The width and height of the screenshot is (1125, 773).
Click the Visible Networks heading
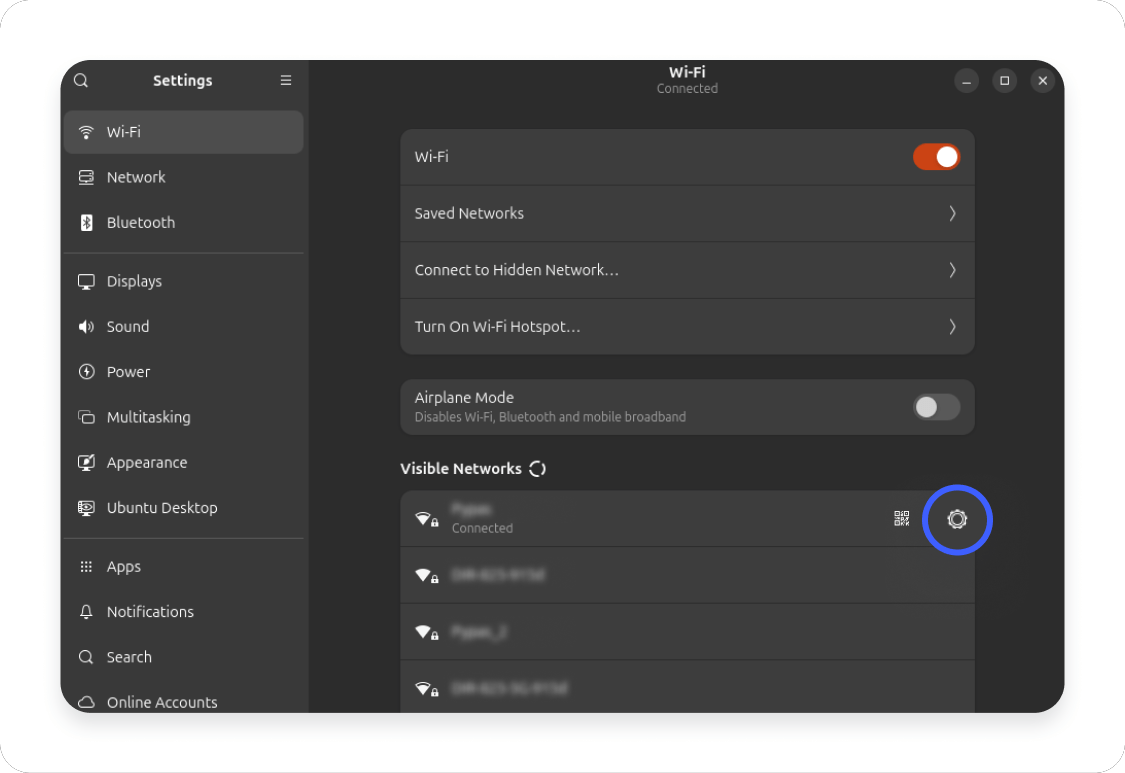click(x=461, y=469)
